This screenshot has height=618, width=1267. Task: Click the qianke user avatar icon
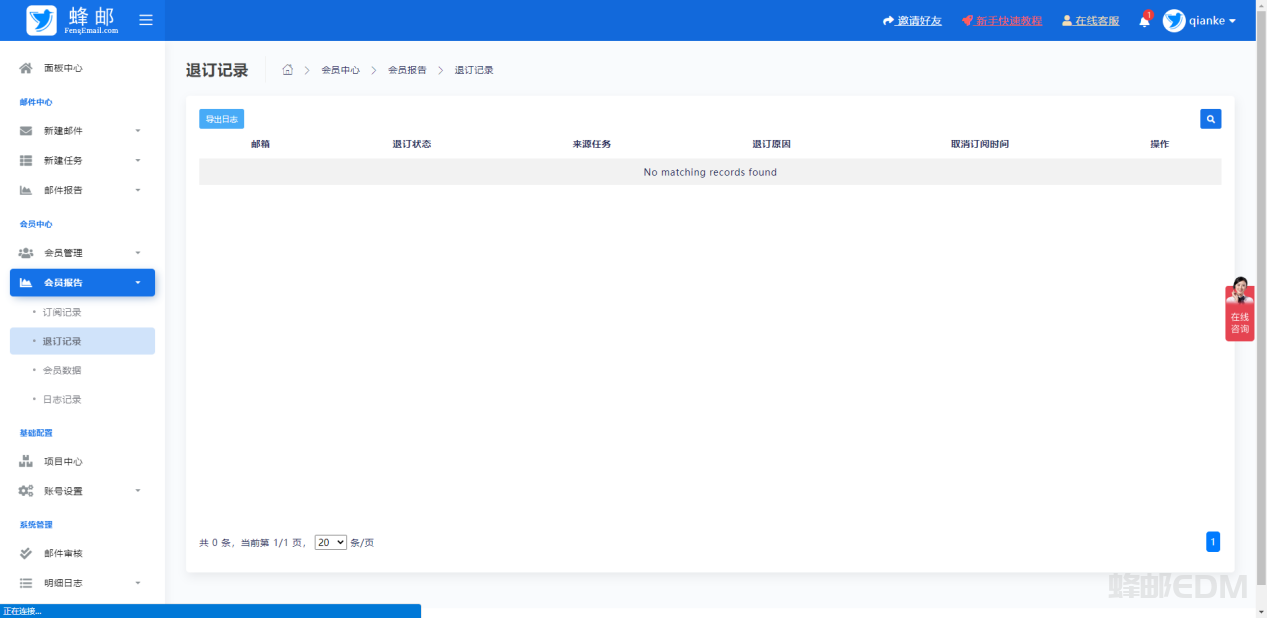click(1174, 21)
